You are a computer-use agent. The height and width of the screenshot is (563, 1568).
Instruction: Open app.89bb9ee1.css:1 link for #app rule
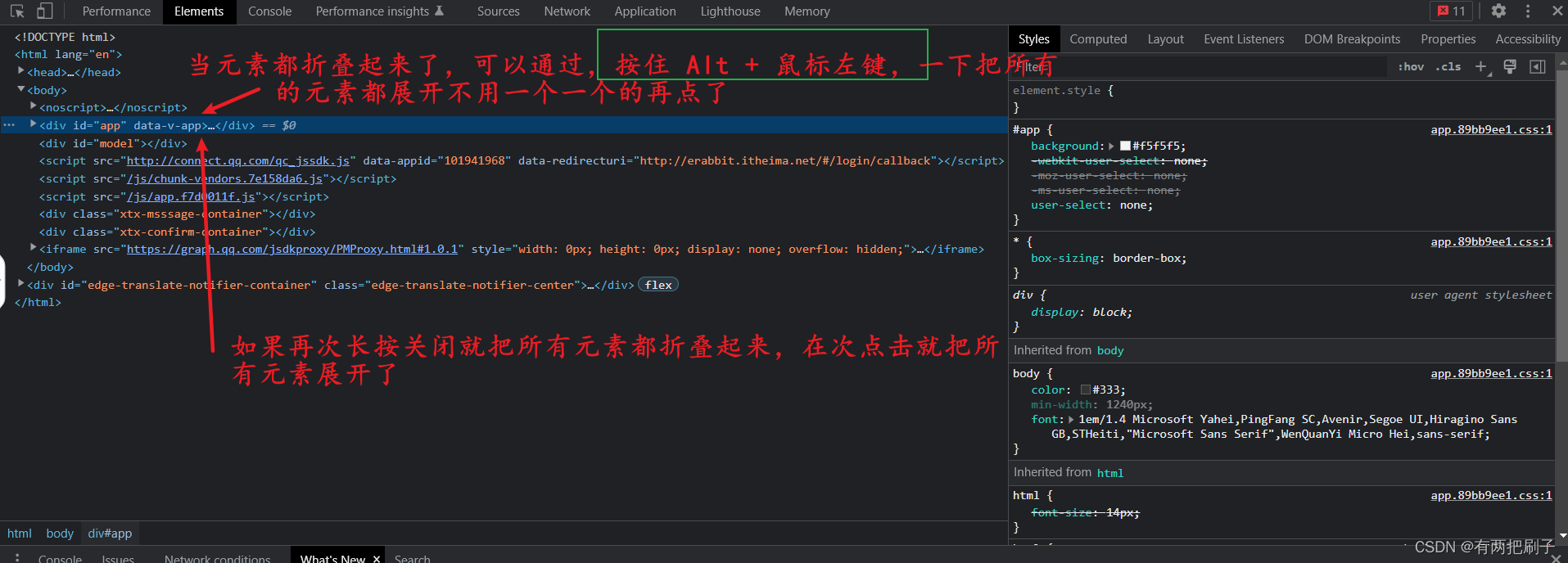1491,129
